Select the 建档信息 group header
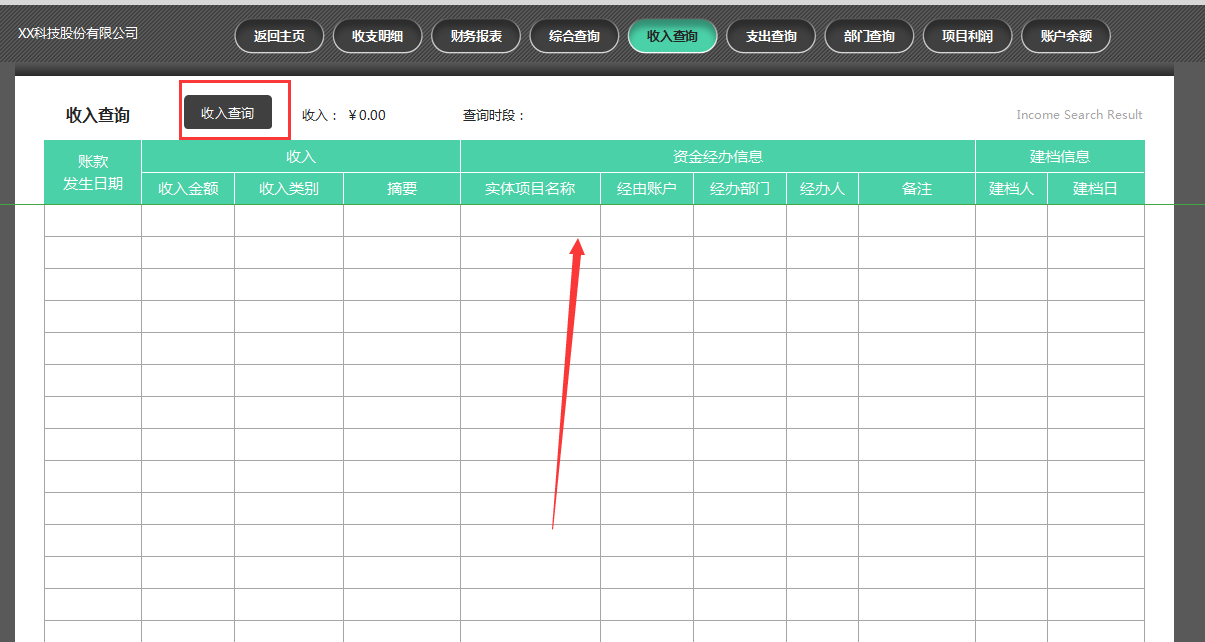Viewport: 1205px width, 642px height. (1059, 156)
